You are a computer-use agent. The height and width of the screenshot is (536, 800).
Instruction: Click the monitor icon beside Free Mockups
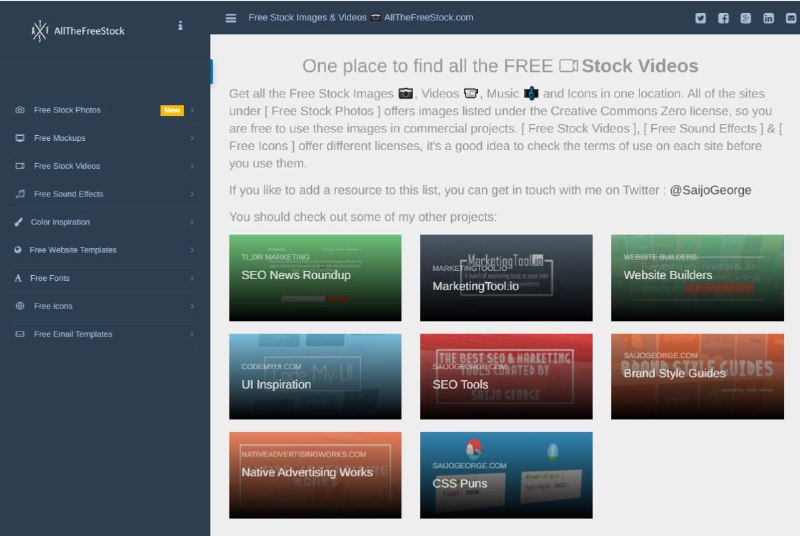(20, 138)
